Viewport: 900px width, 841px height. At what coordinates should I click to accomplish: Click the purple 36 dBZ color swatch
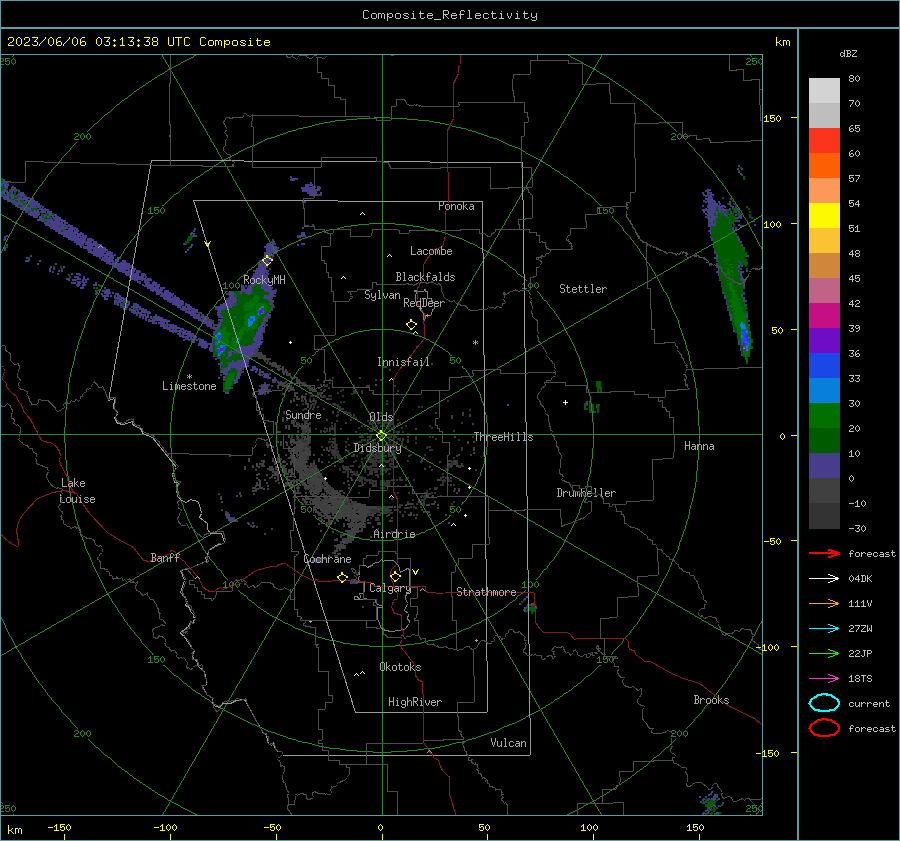coord(824,340)
